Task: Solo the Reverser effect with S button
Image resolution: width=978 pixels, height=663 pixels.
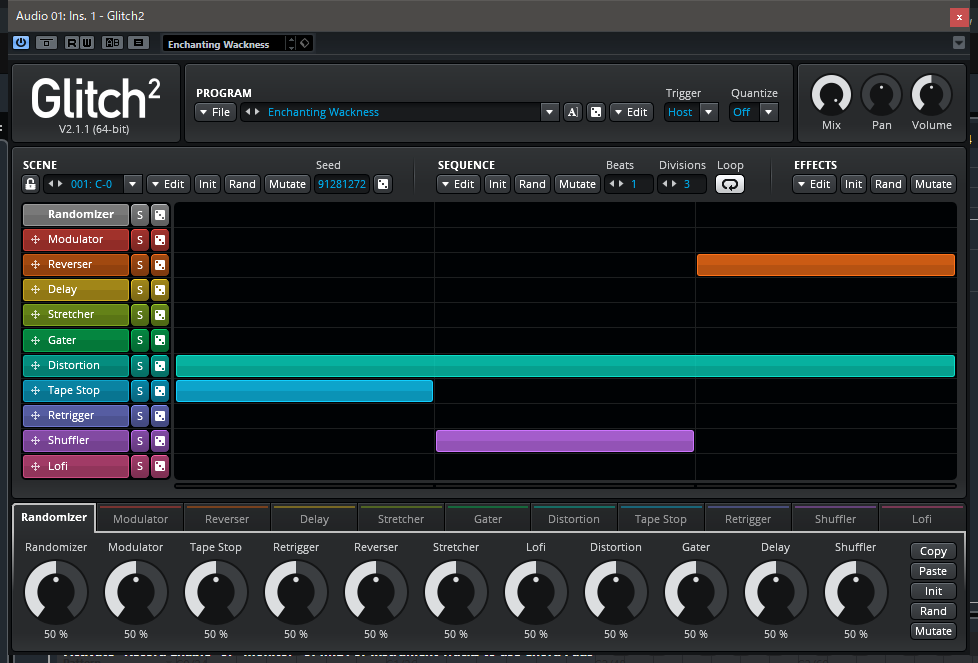Action: click(x=140, y=264)
